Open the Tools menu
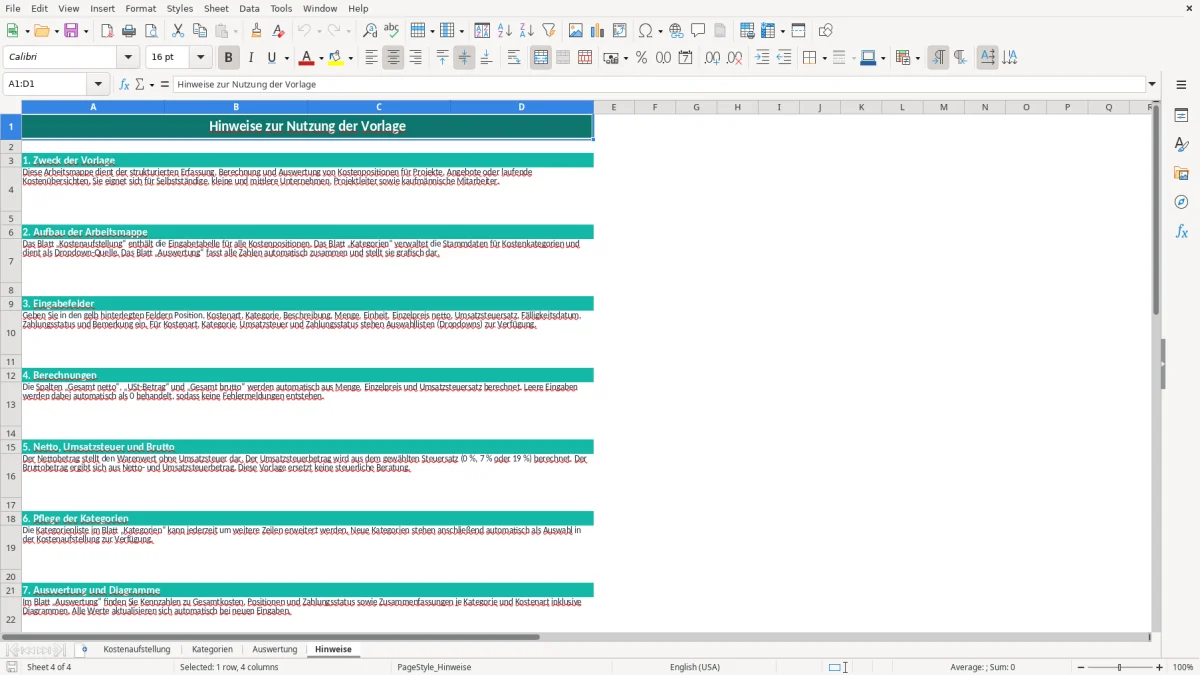The image size is (1200, 675). click(x=281, y=8)
